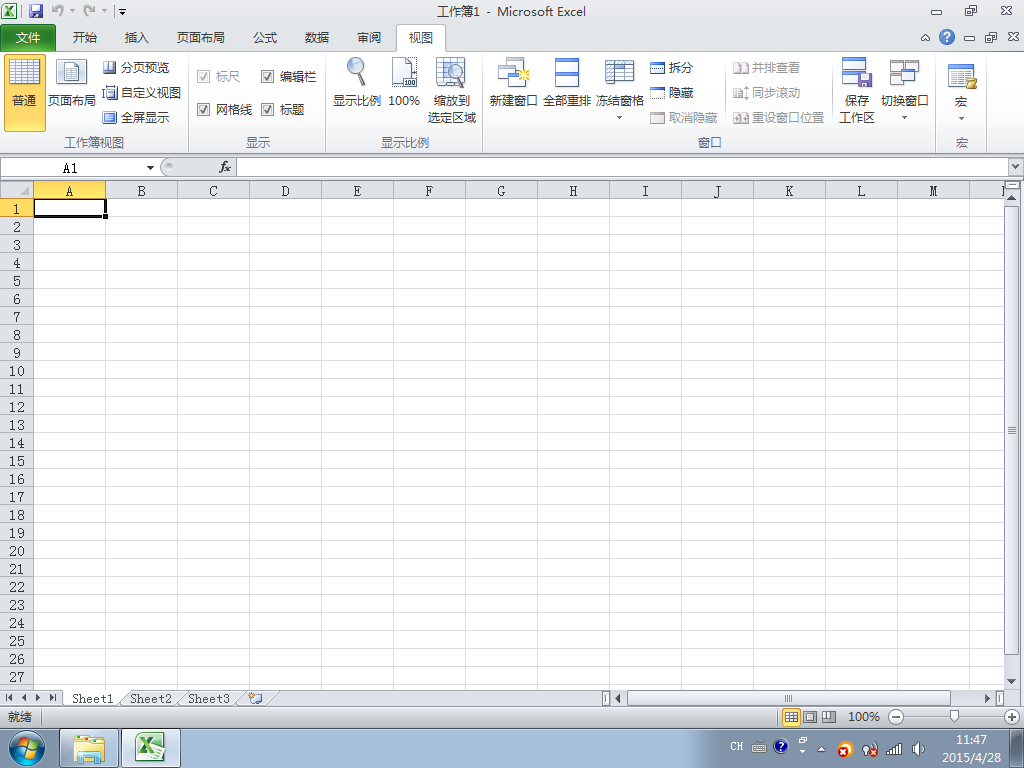Click 隐藏 hide window
1024x768 pixels.
tap(671, 93)
